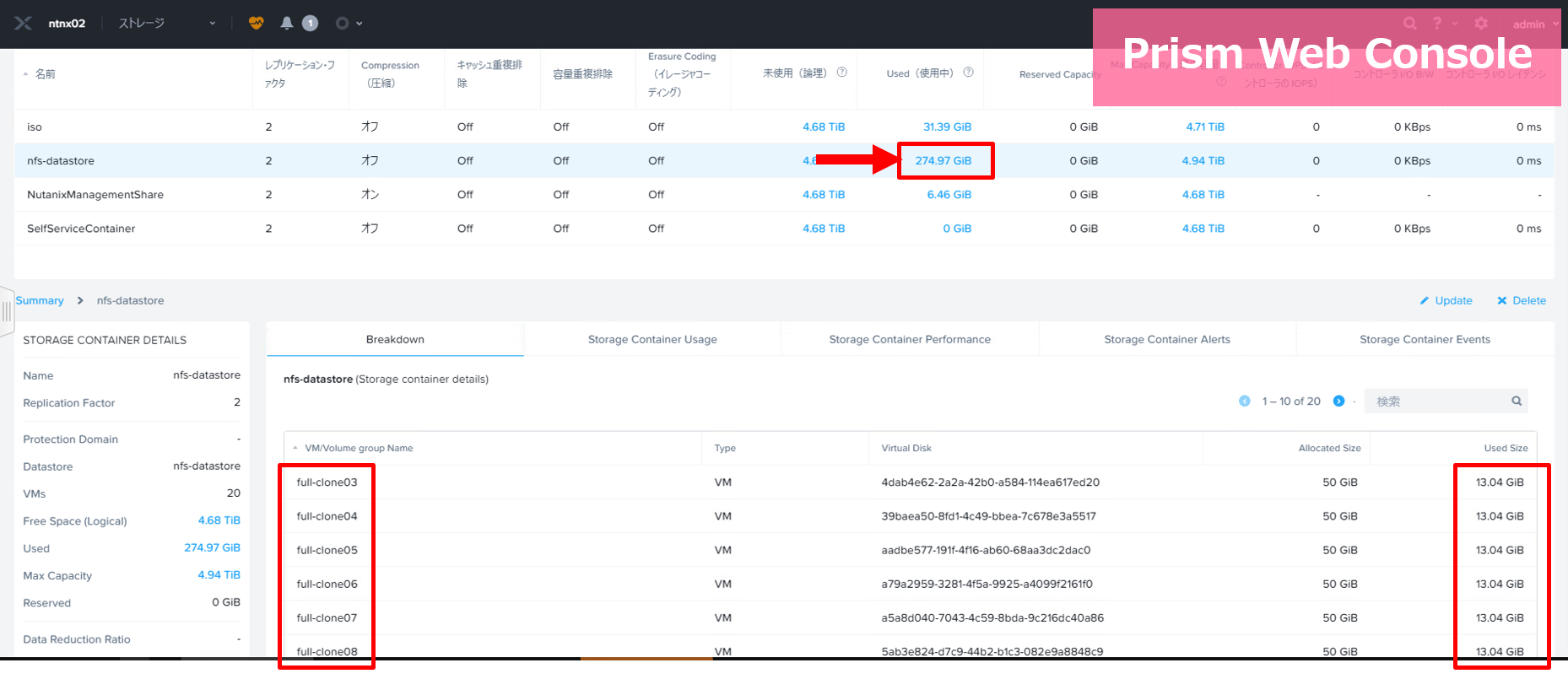This screenshot has width=1568, height=679.
Task: Switch to the Breakdown tab
Action: click(x=395, y=340)
